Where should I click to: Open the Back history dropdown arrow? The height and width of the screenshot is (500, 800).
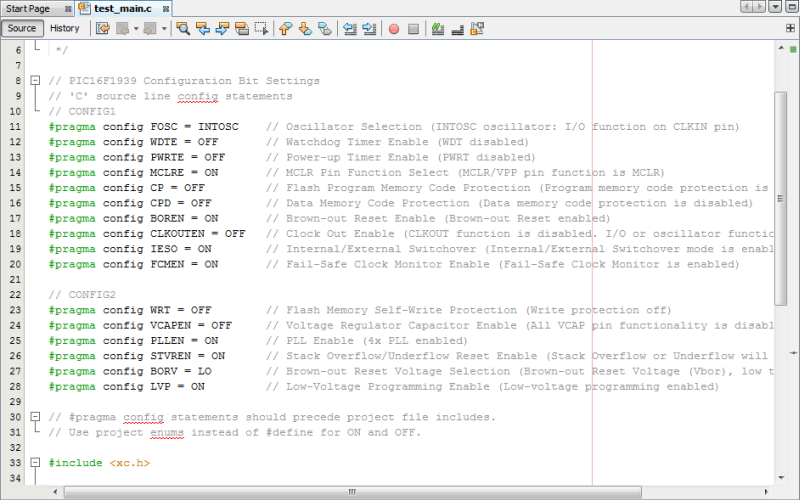pos(136,29)
